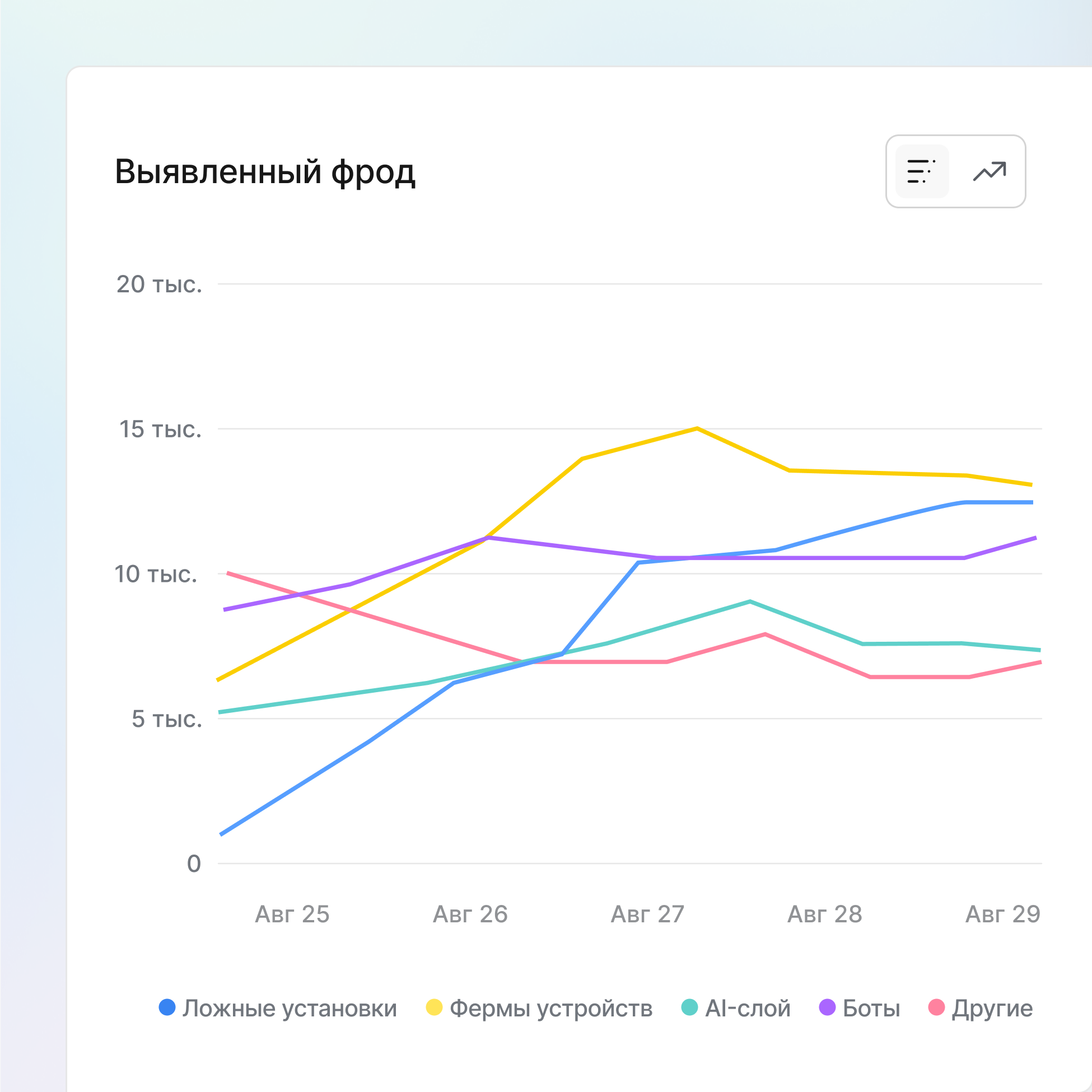Click the Выявленный фрод chart title

tap(265, 172)
